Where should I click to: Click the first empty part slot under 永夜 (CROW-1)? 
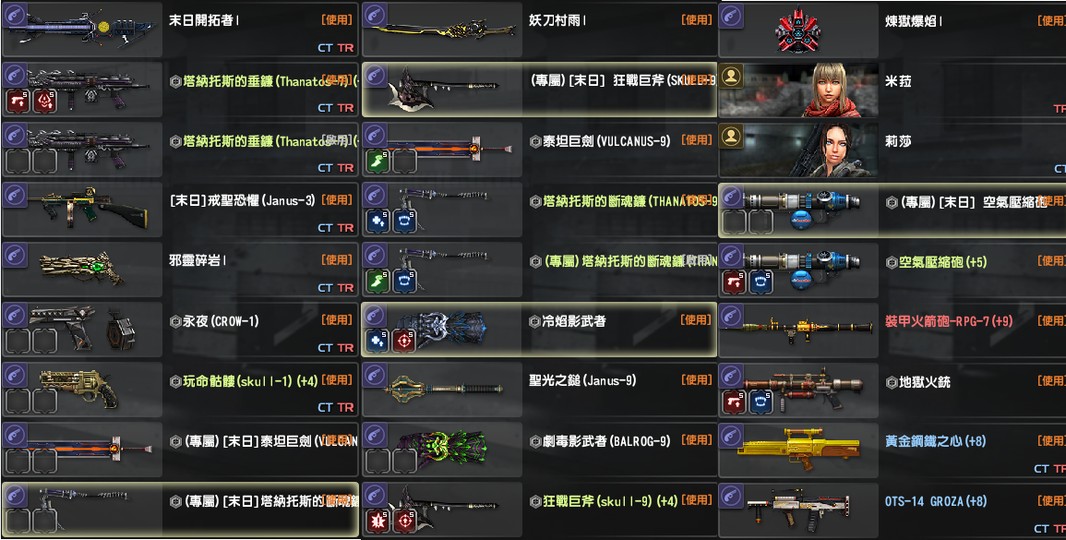18,341
